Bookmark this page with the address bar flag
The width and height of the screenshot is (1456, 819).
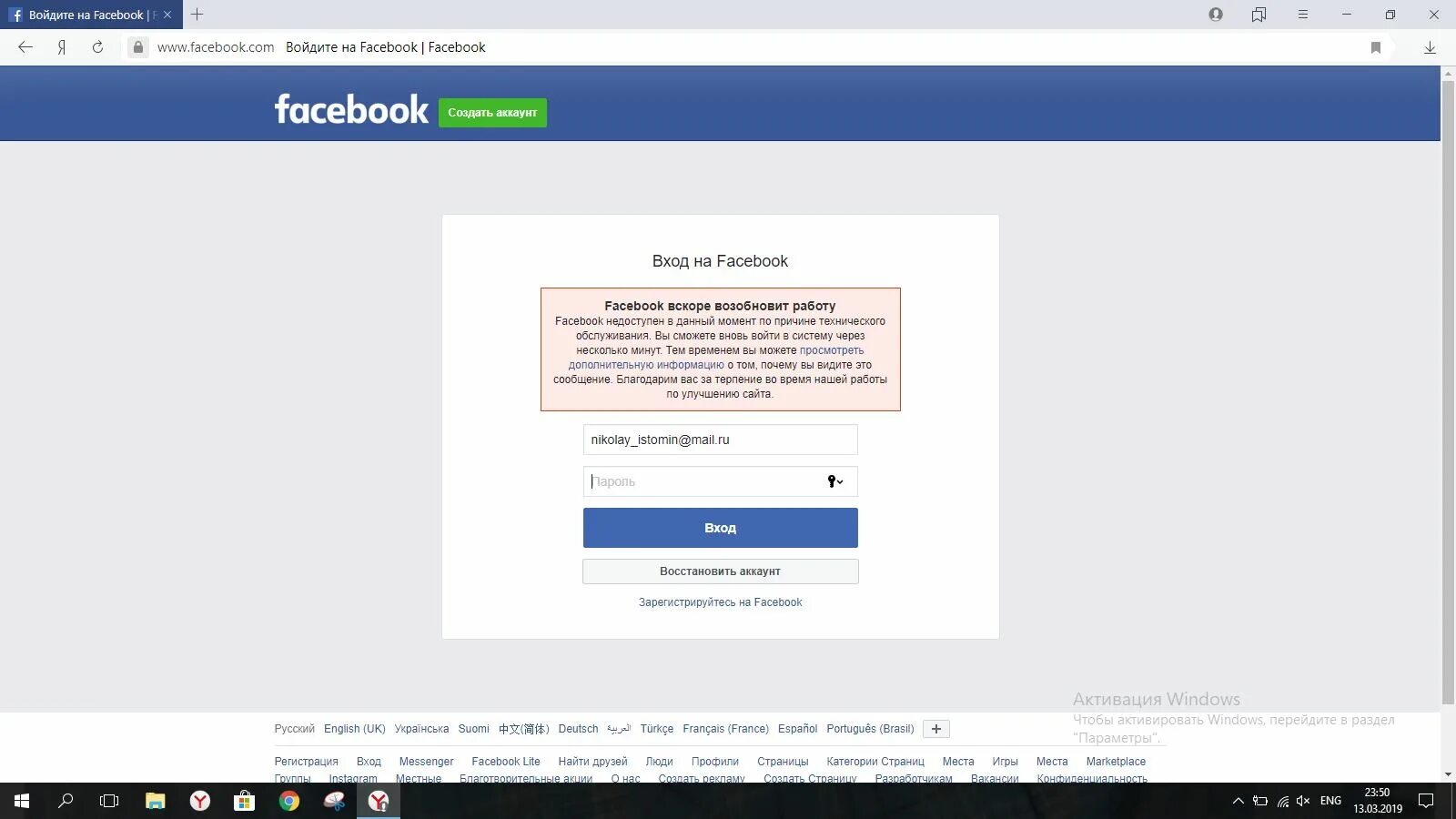[1376, 47]
